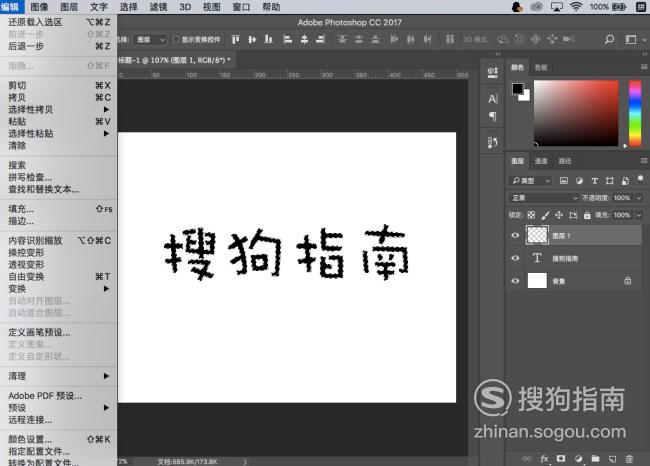Open the 滤镜 menu in menu bar
The height and width of the screenshot is (466, 650).
point(158,7)
